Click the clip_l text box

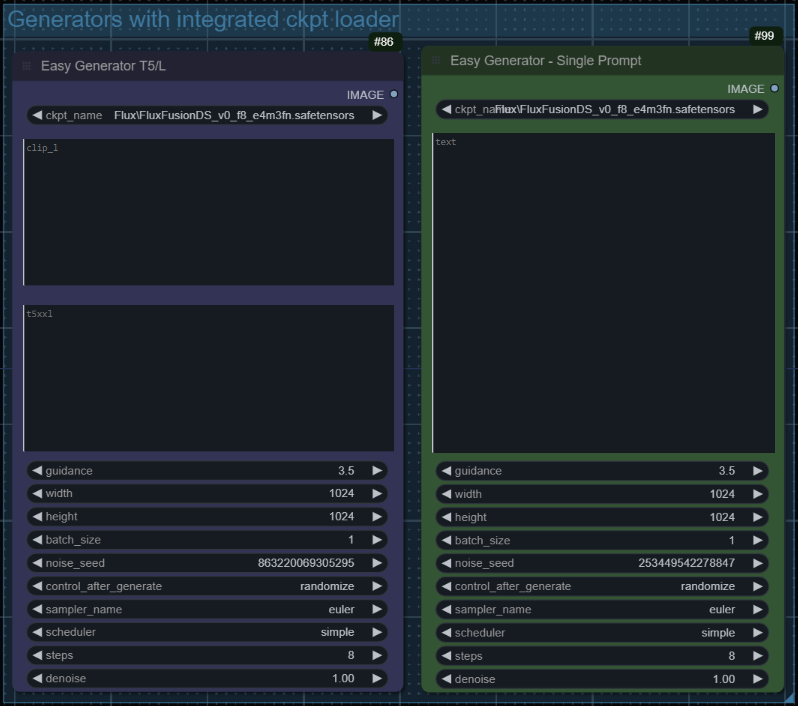tap(208, 212)
